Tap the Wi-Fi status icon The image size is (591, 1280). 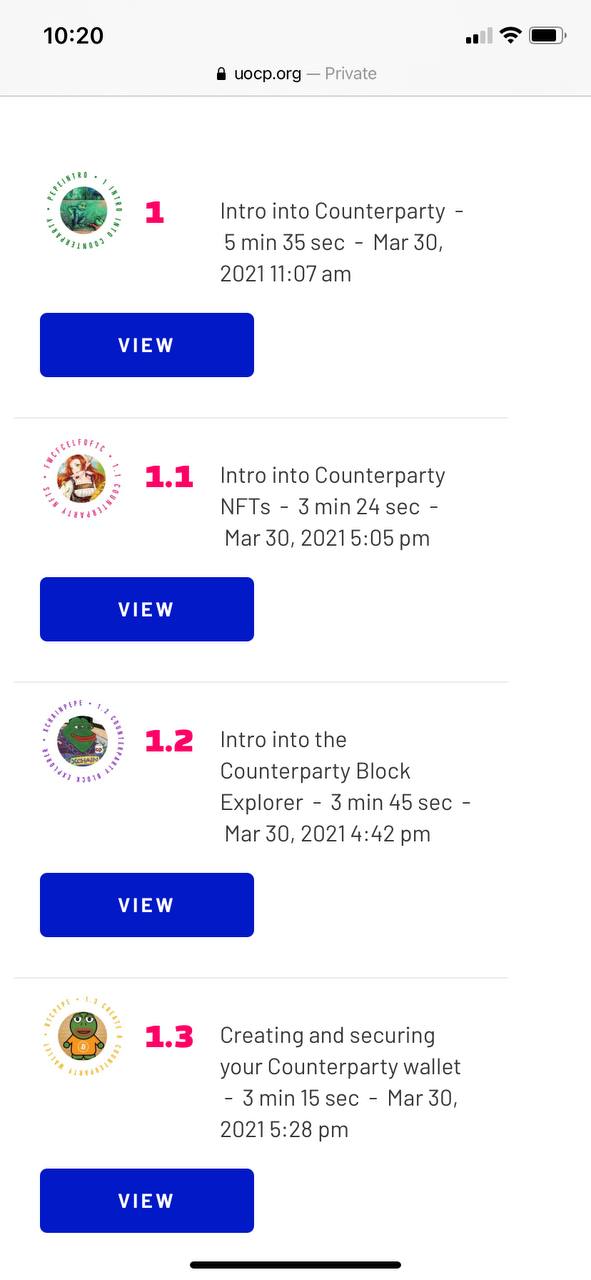pyautogui.click(x=511, y=36)
